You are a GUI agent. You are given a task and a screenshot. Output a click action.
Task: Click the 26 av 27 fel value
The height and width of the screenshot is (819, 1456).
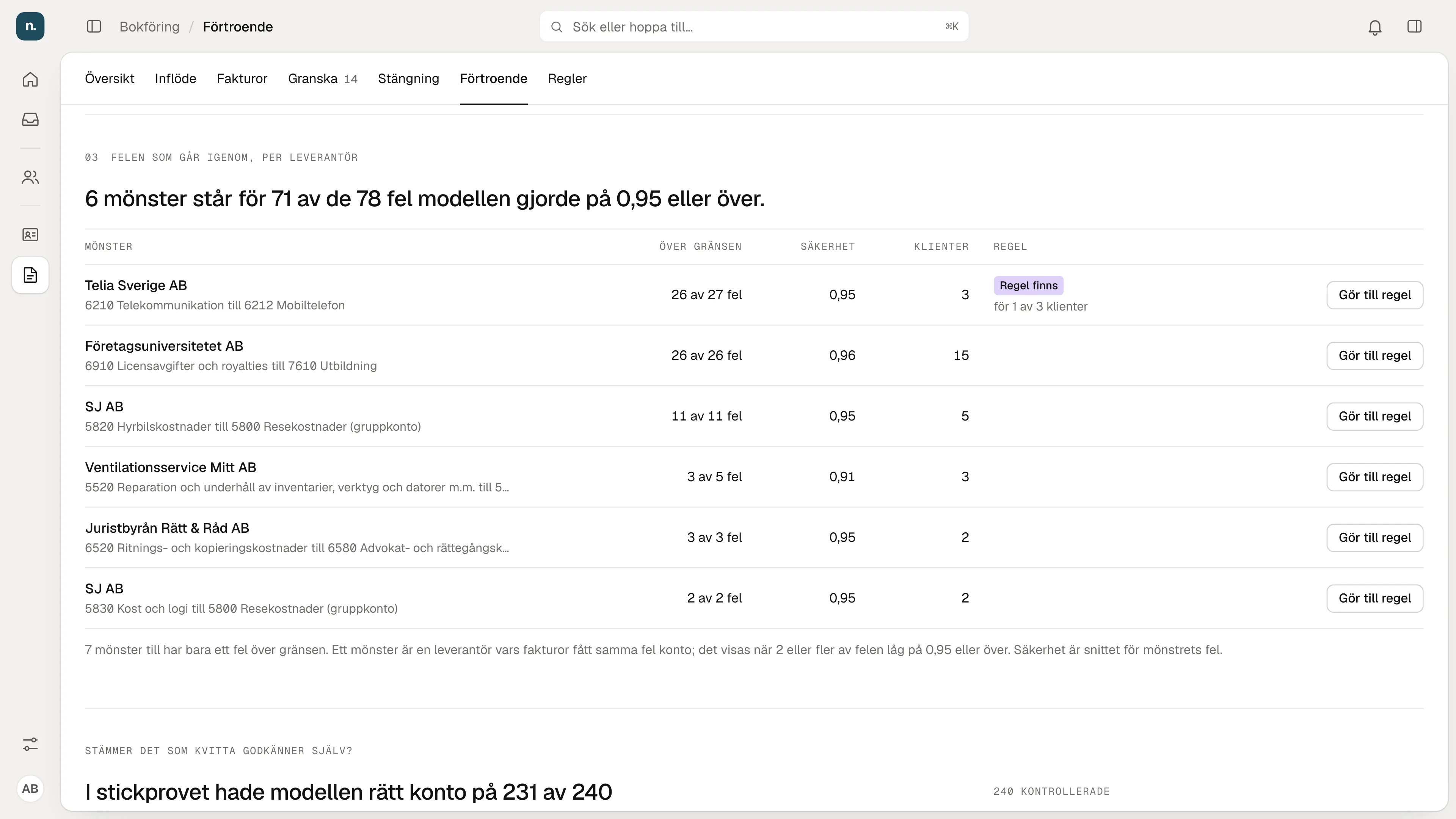[x=706, y=295]
